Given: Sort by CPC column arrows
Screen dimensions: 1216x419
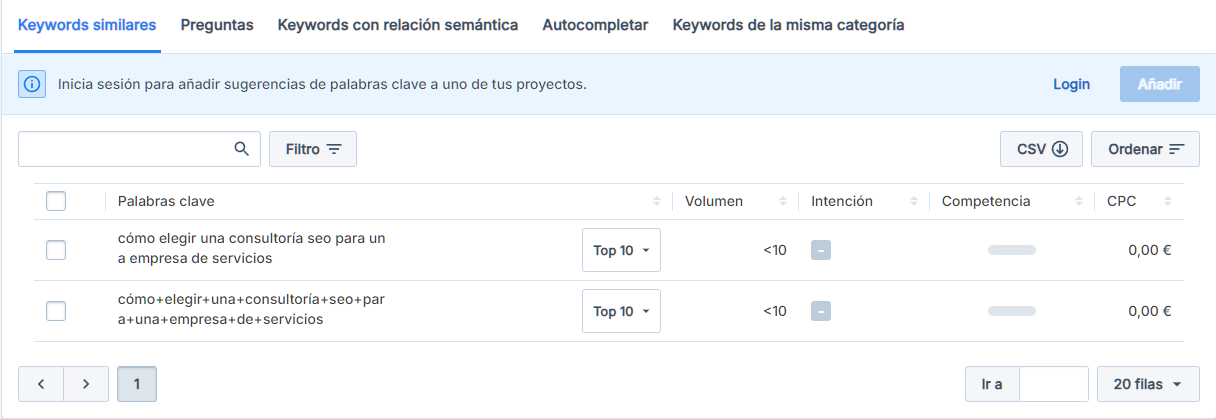Looking at the screenshot, I should [1169, 201].
